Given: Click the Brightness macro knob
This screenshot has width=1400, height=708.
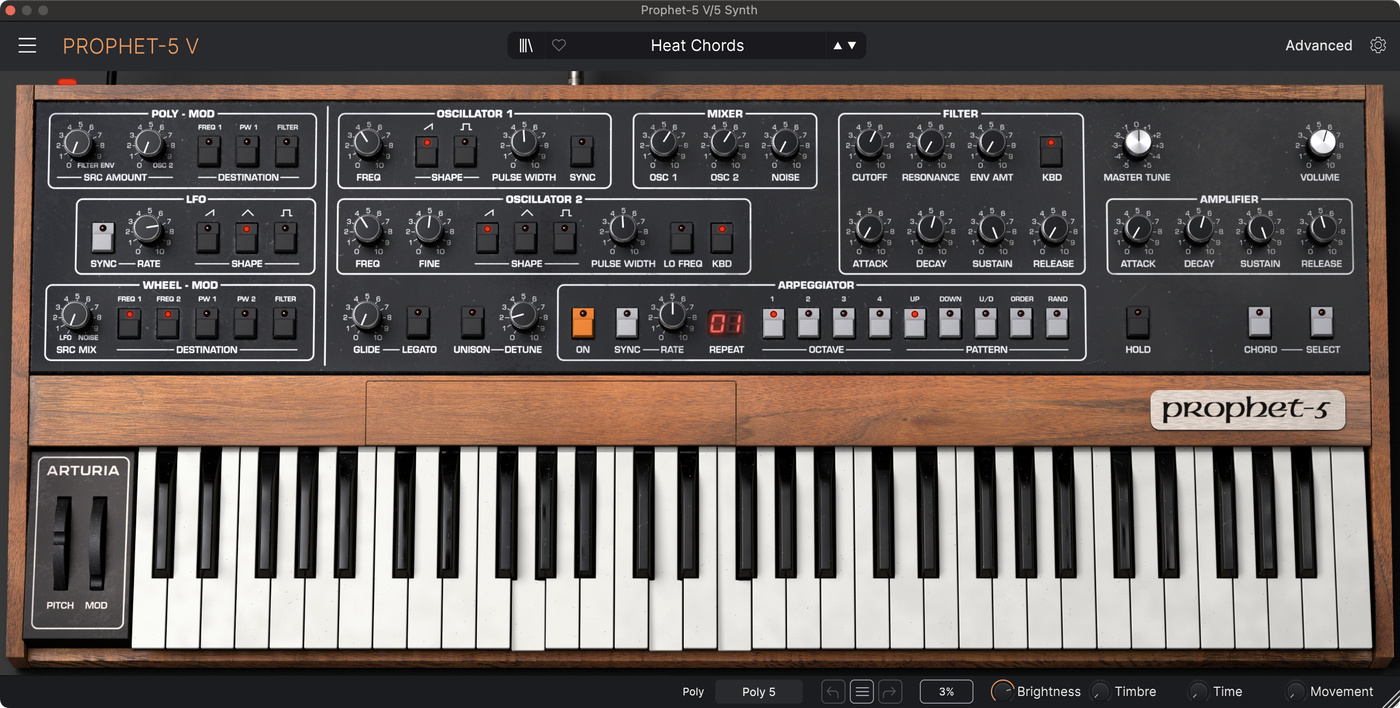Looking at the screenshot, I should [1001, 691].
